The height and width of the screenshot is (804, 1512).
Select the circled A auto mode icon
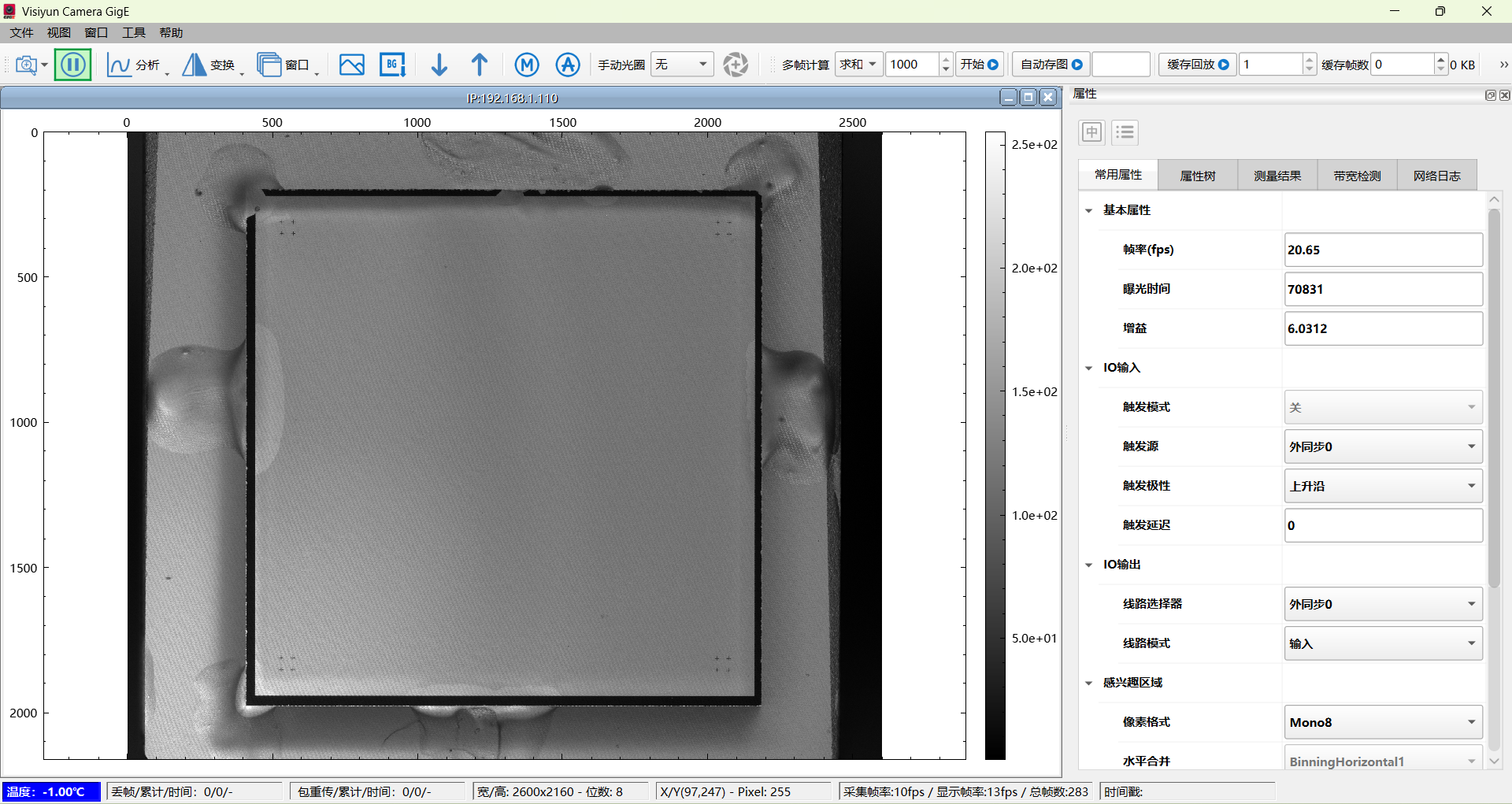coord(568,65)
